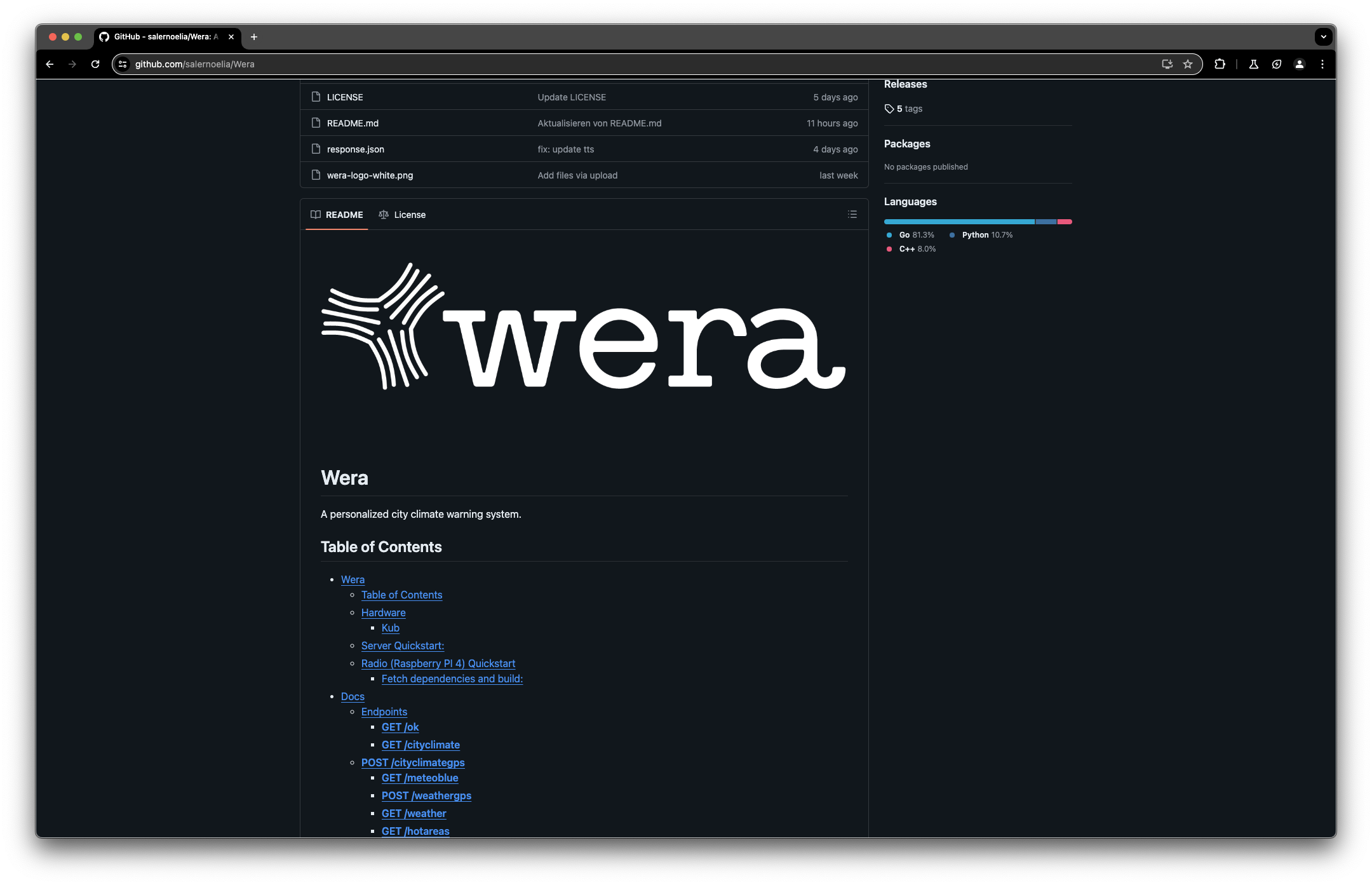Jump to the Docs section
Screen dimensions: 1372x885
(x=353, y=696)
